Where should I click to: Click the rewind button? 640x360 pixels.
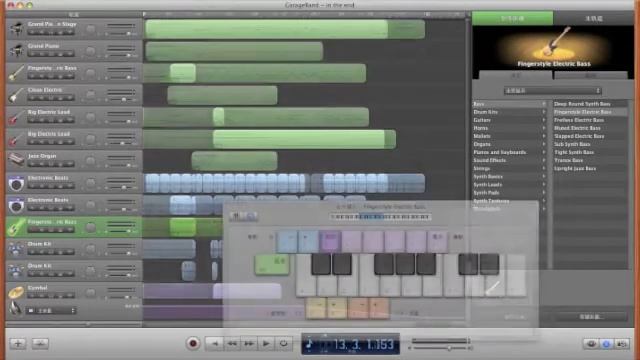(x=231, y=344)
